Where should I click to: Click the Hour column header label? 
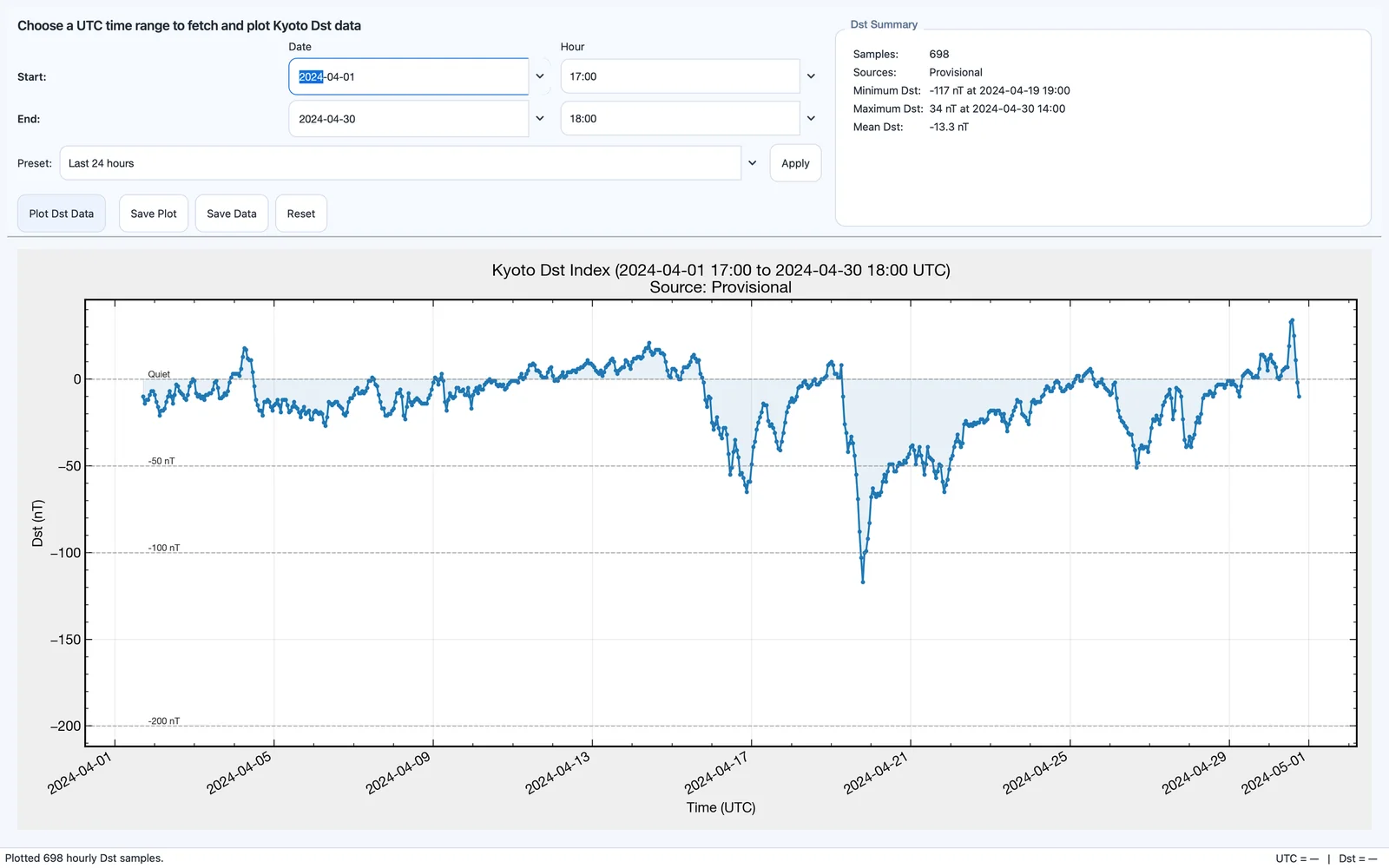click(572, 47)
